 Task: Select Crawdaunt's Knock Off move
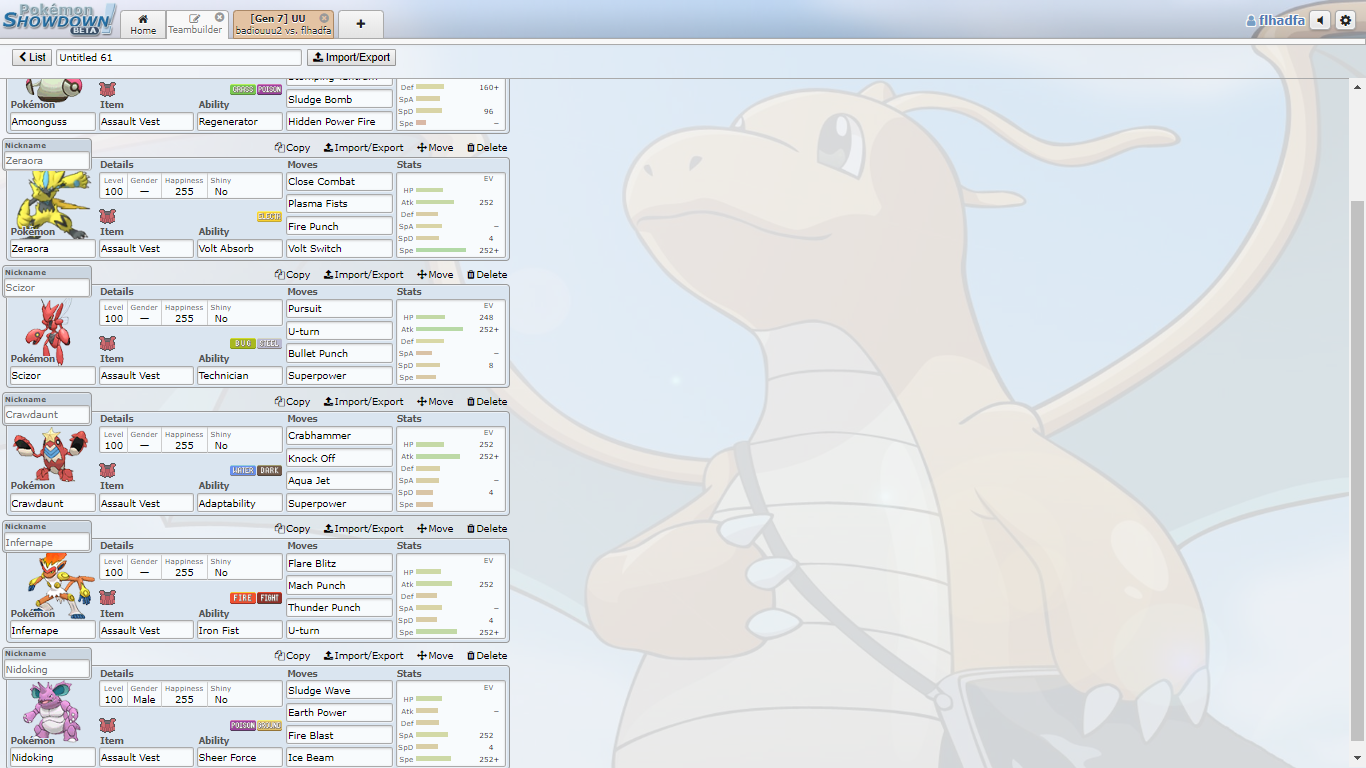point(339,458)
